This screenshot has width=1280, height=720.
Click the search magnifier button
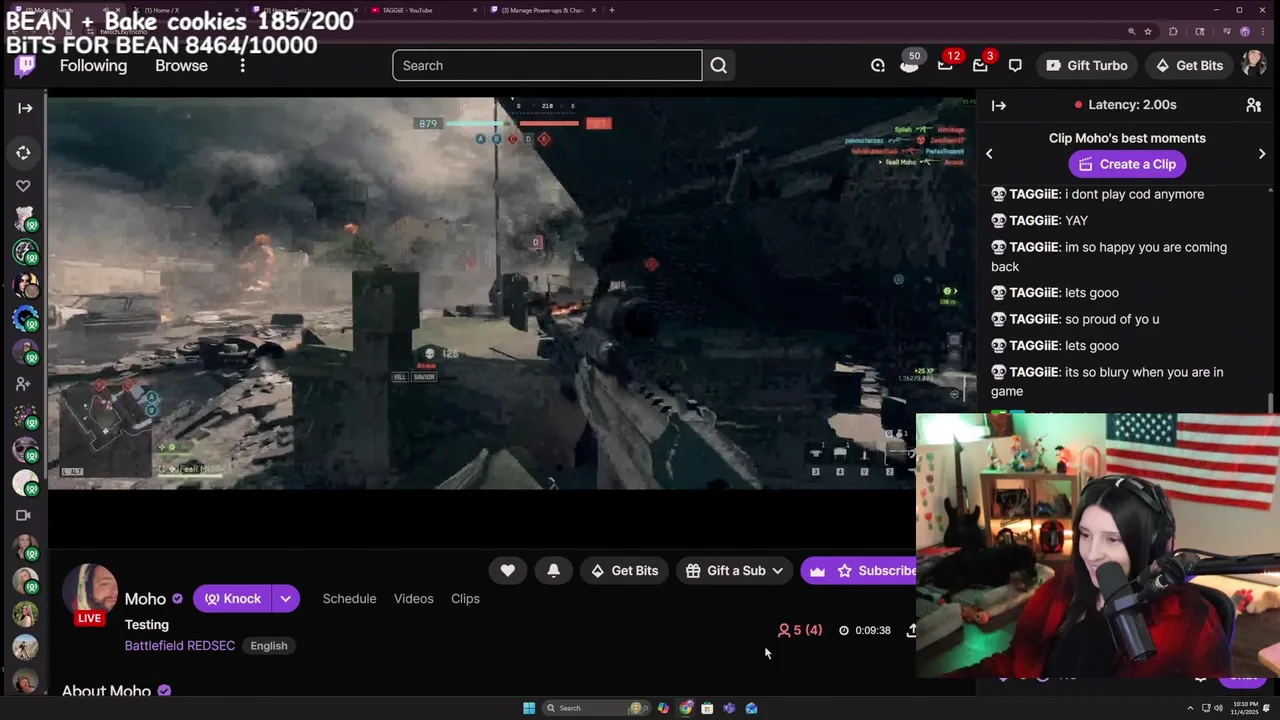(719, 66)
